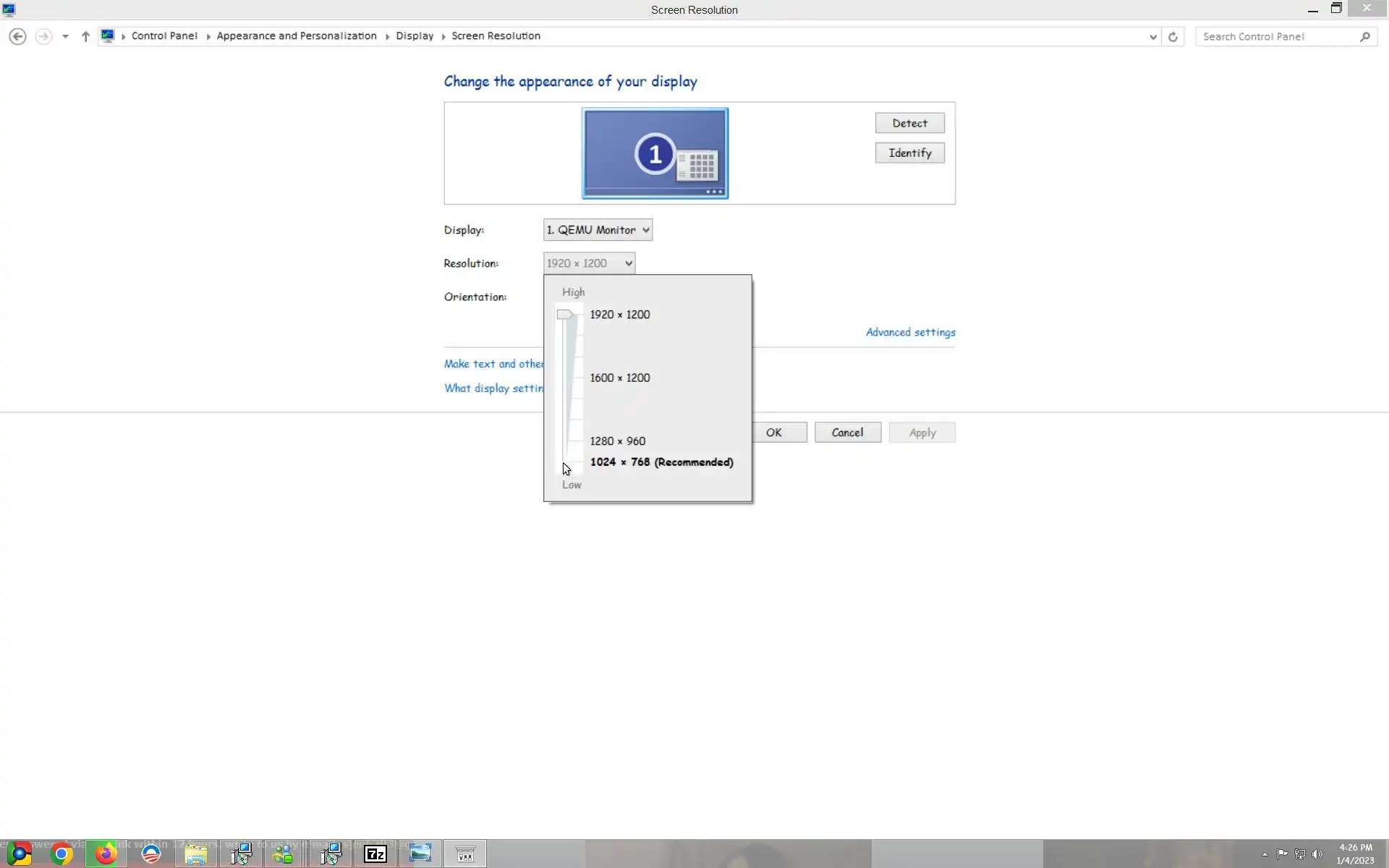
Task: Click the volume speaker tray icon
Action: (1317, 854)
